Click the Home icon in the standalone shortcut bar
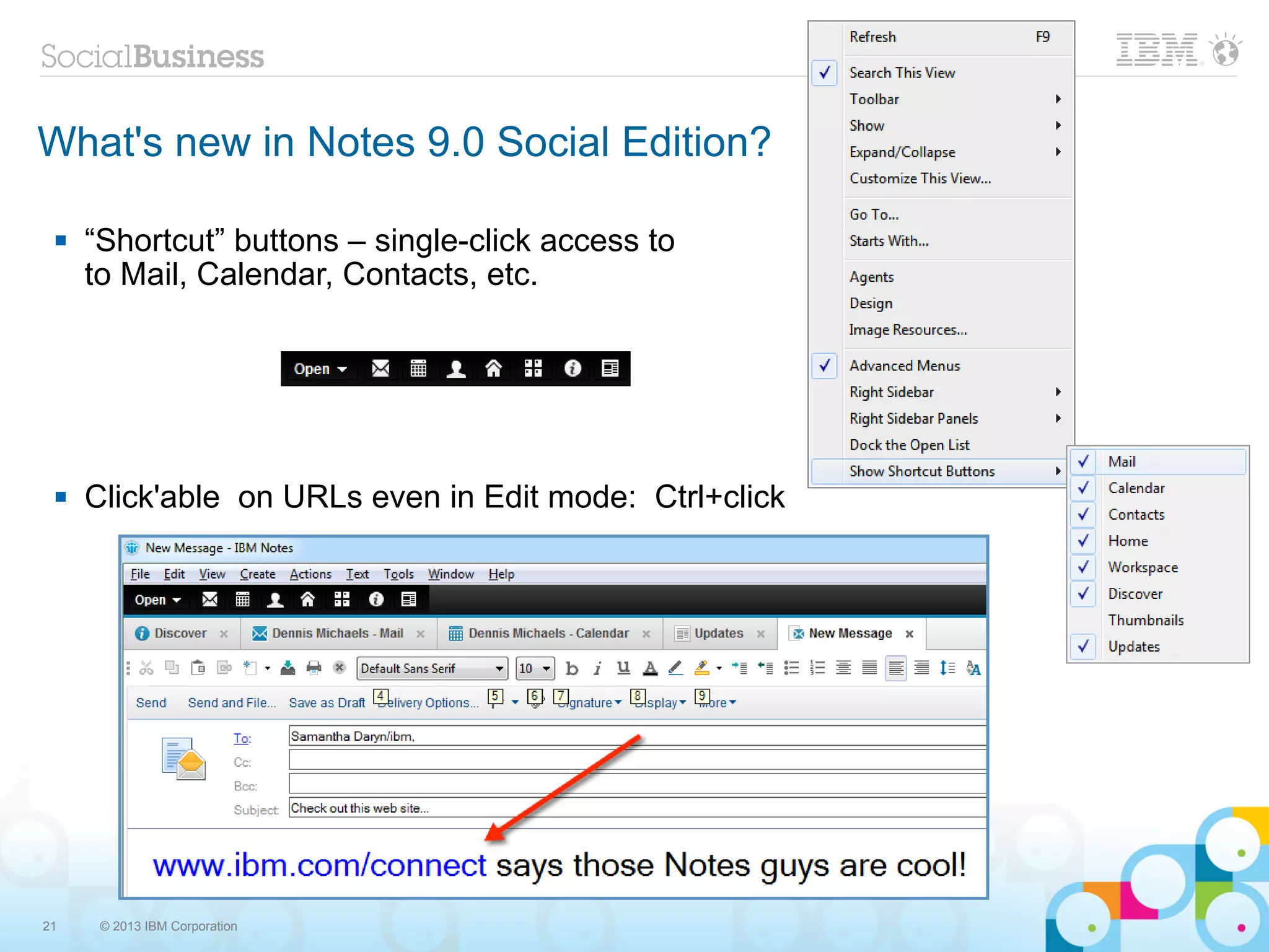Image resolution: width=1269 pixels, height=952 pixels. click(x=494, y=369)
